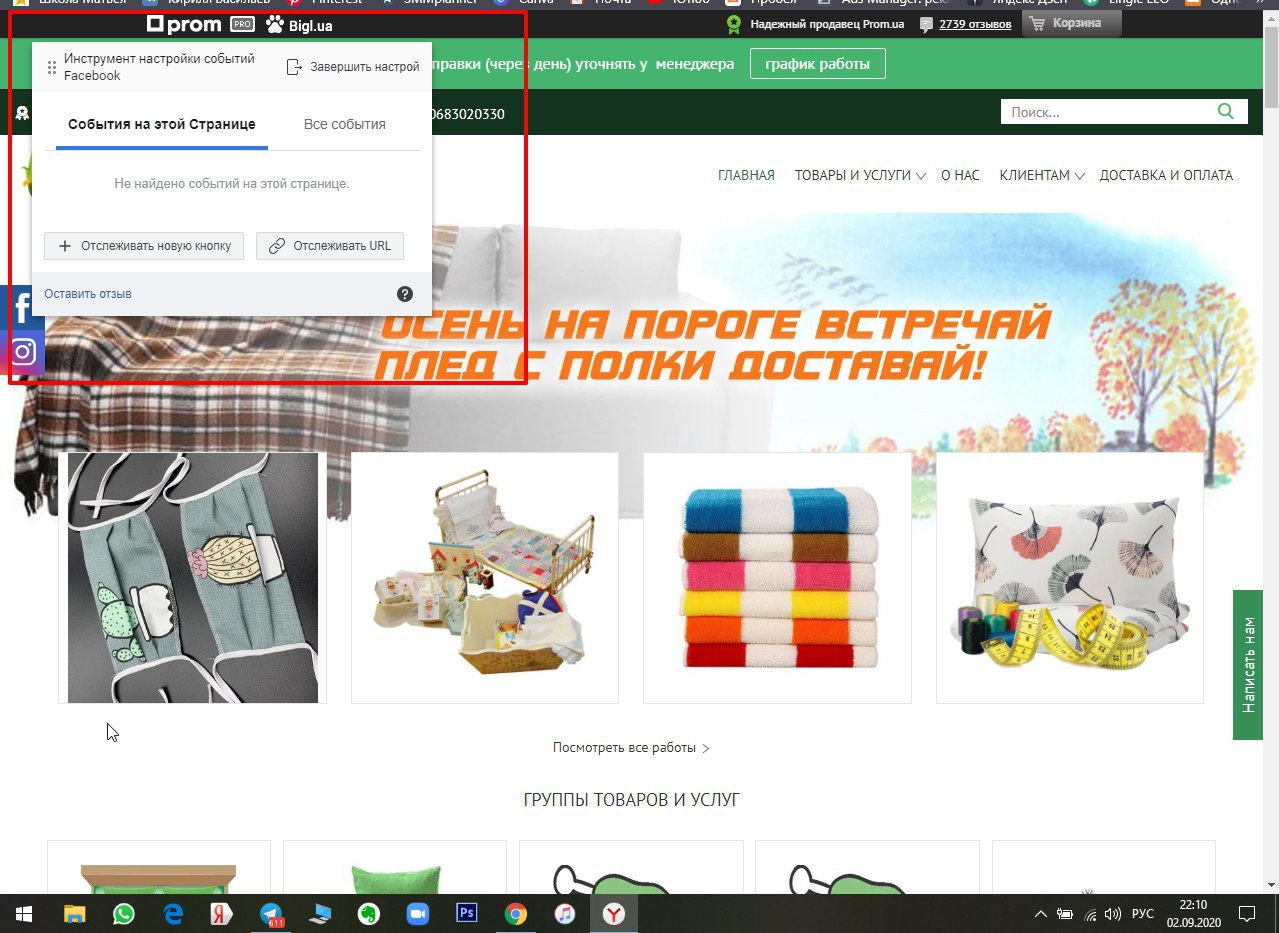Click the volume tray icon
Screen dimensions: 1279x933
pyautogui.click(x=1113, y=914)
